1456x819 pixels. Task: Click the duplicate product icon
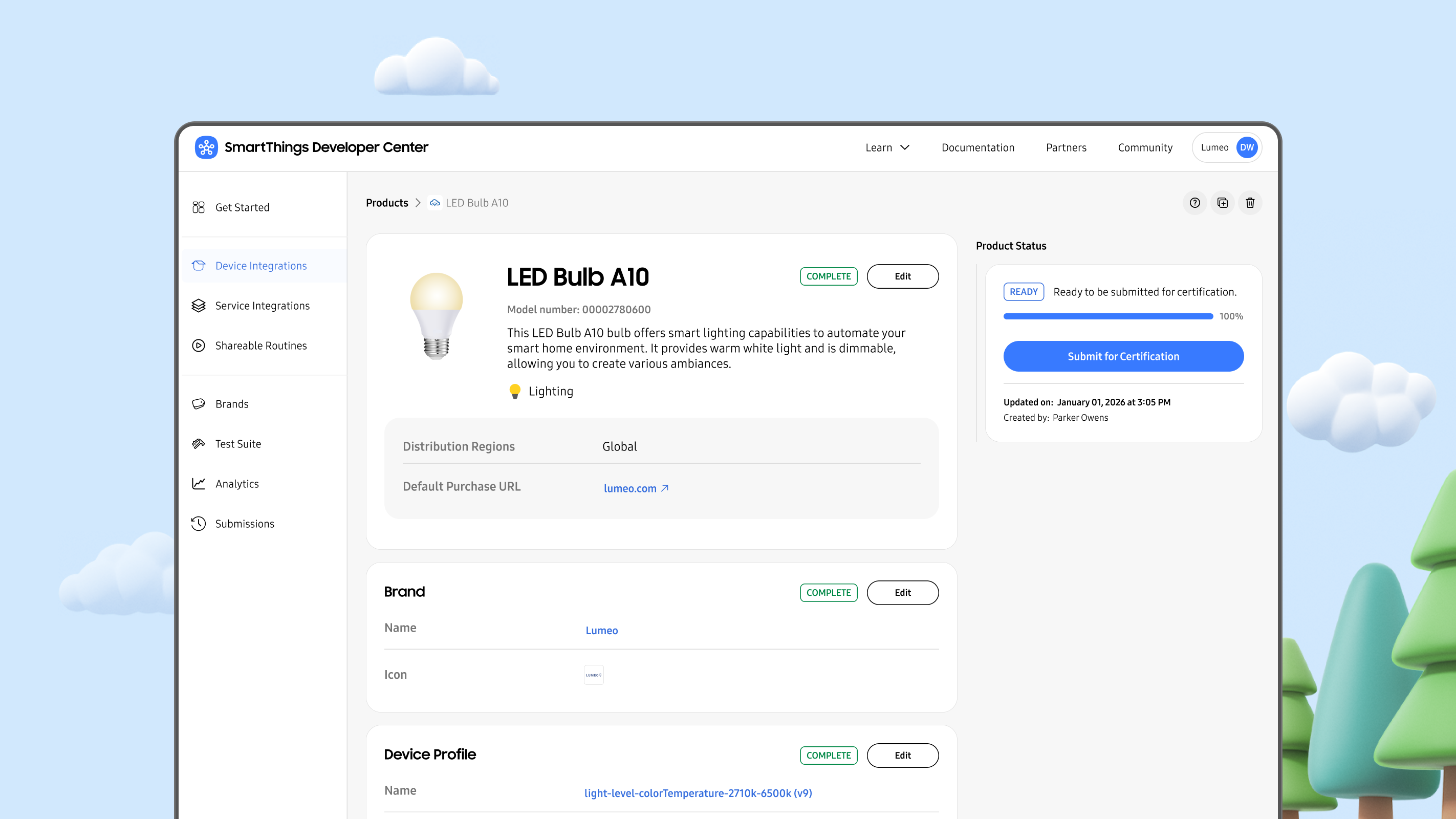1222,203
